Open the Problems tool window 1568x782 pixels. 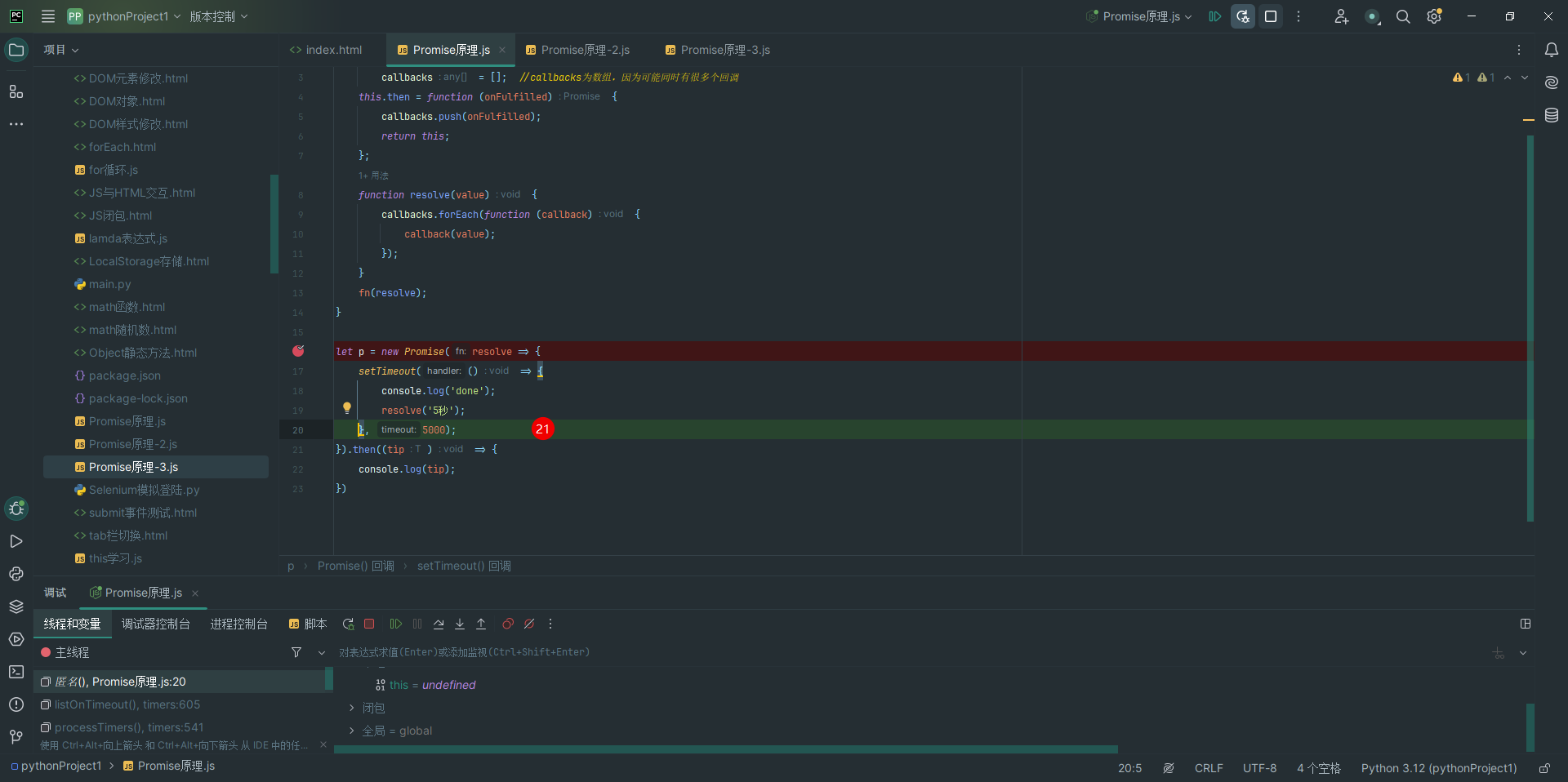16,704
